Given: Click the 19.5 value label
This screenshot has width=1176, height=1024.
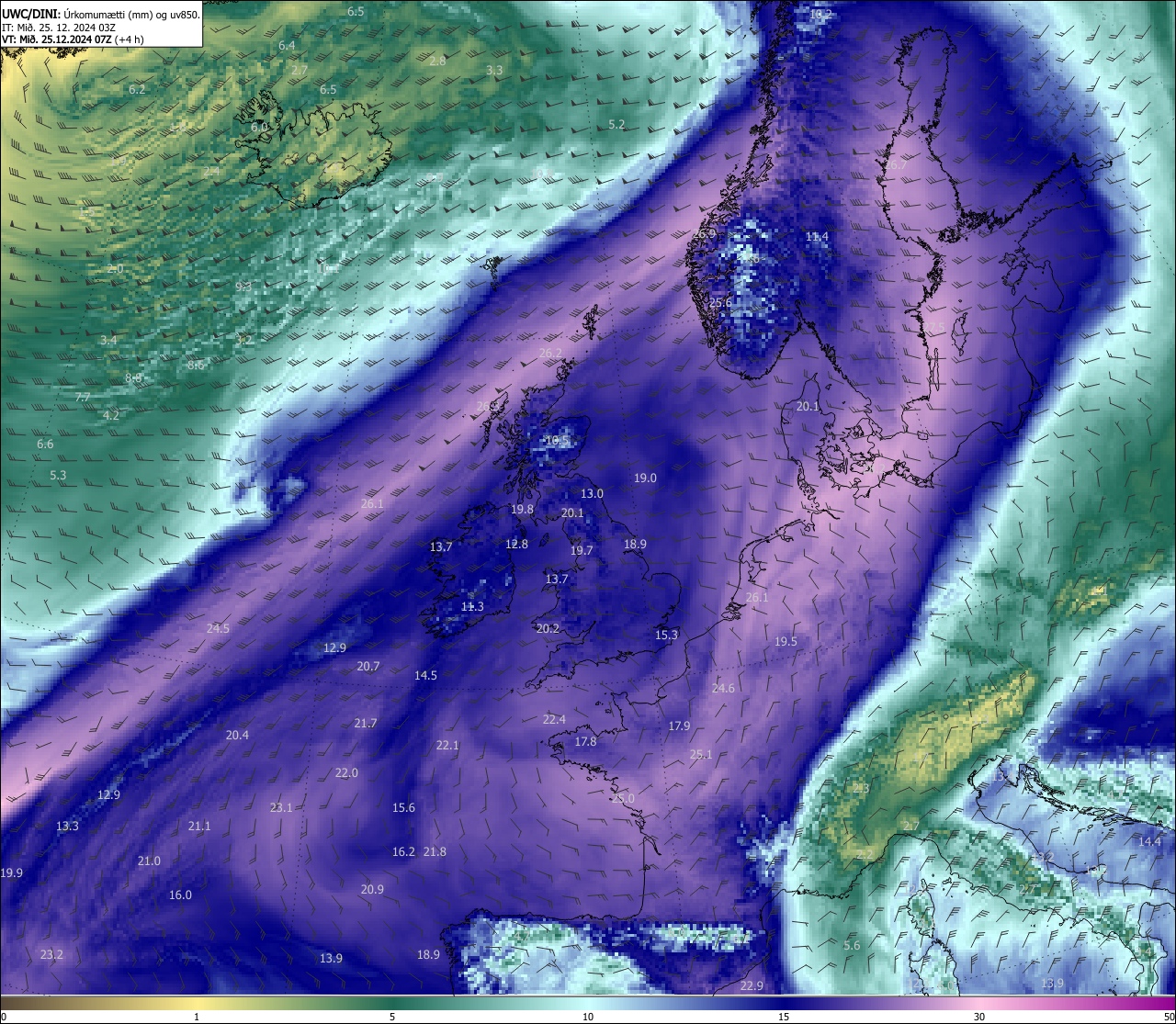Looking at the screenshot, I should (786, 641).
